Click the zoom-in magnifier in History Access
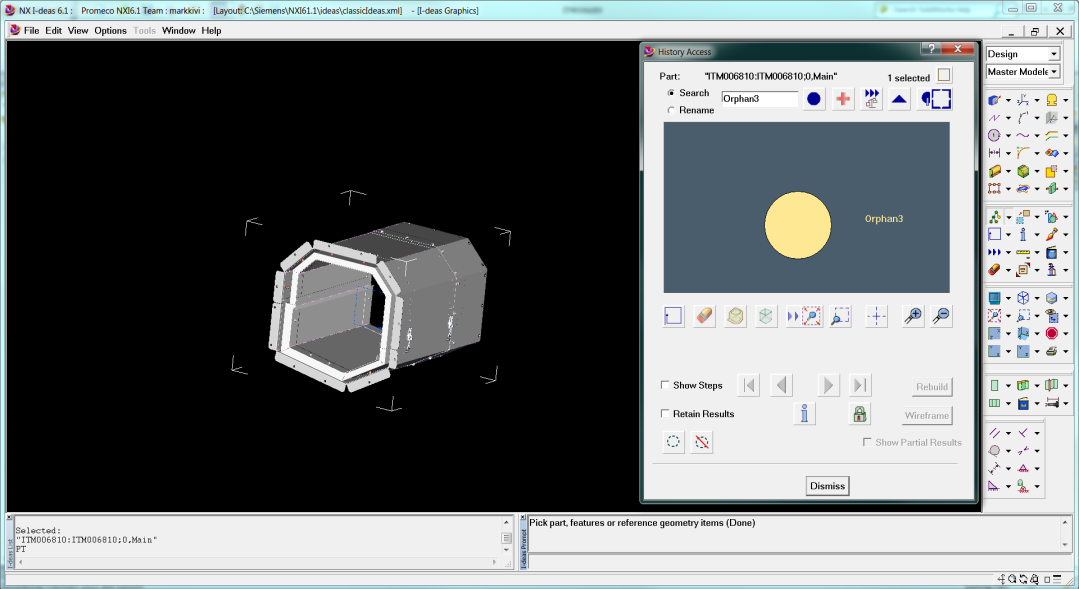 point(912,316)
